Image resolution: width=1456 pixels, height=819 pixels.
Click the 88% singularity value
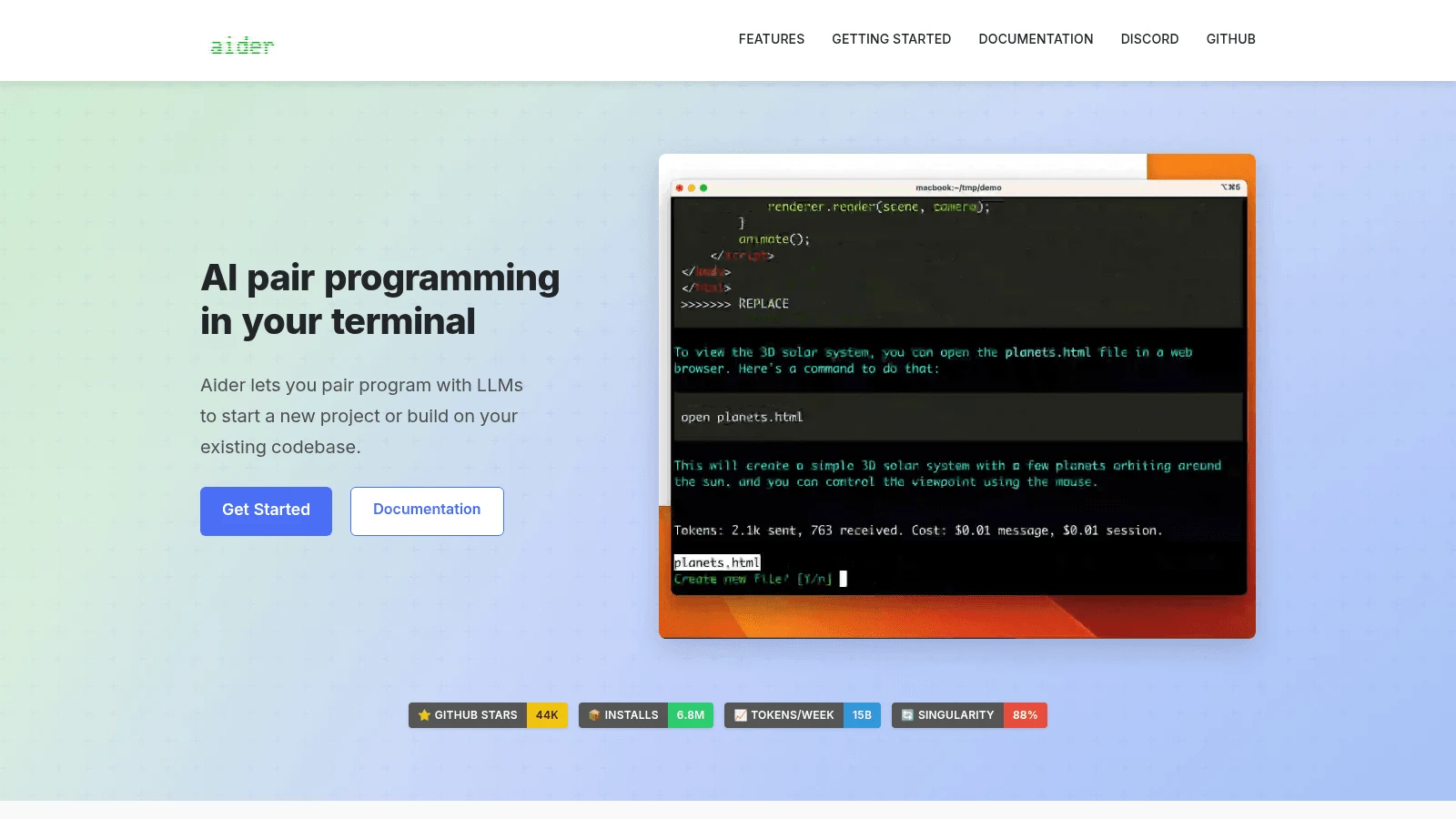click(1026, 715)
